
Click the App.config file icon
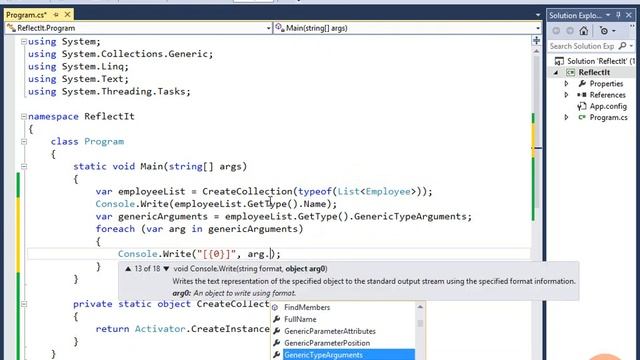582,106
